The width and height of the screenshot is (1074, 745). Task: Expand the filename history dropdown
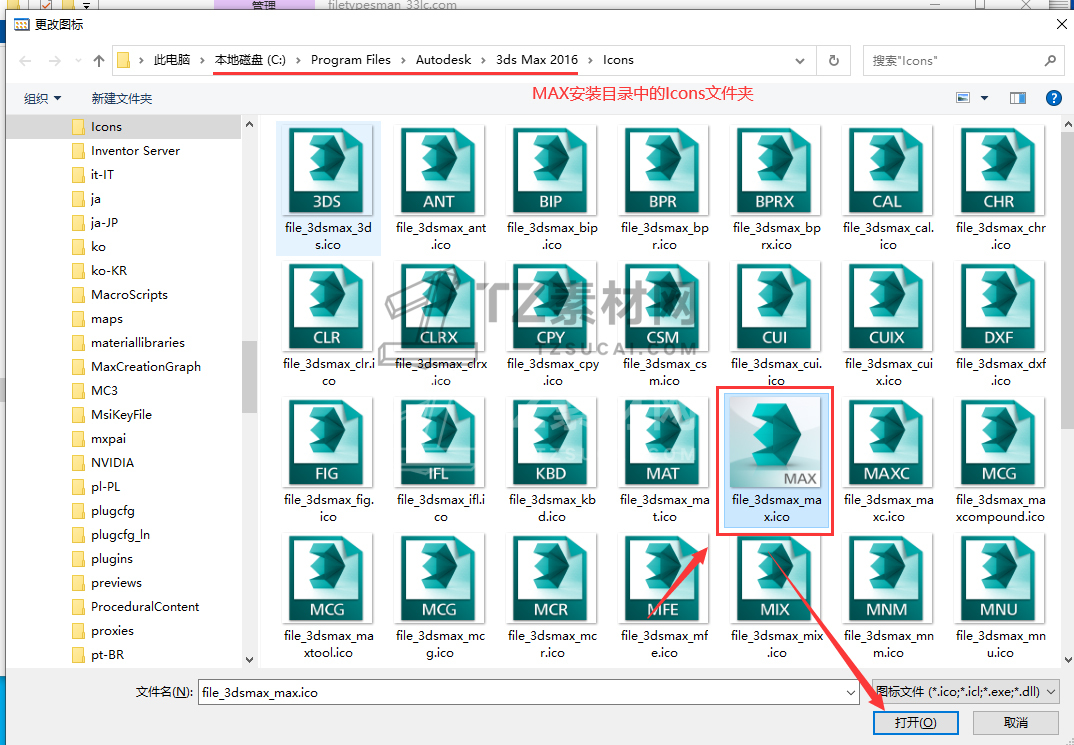point(849,691)
